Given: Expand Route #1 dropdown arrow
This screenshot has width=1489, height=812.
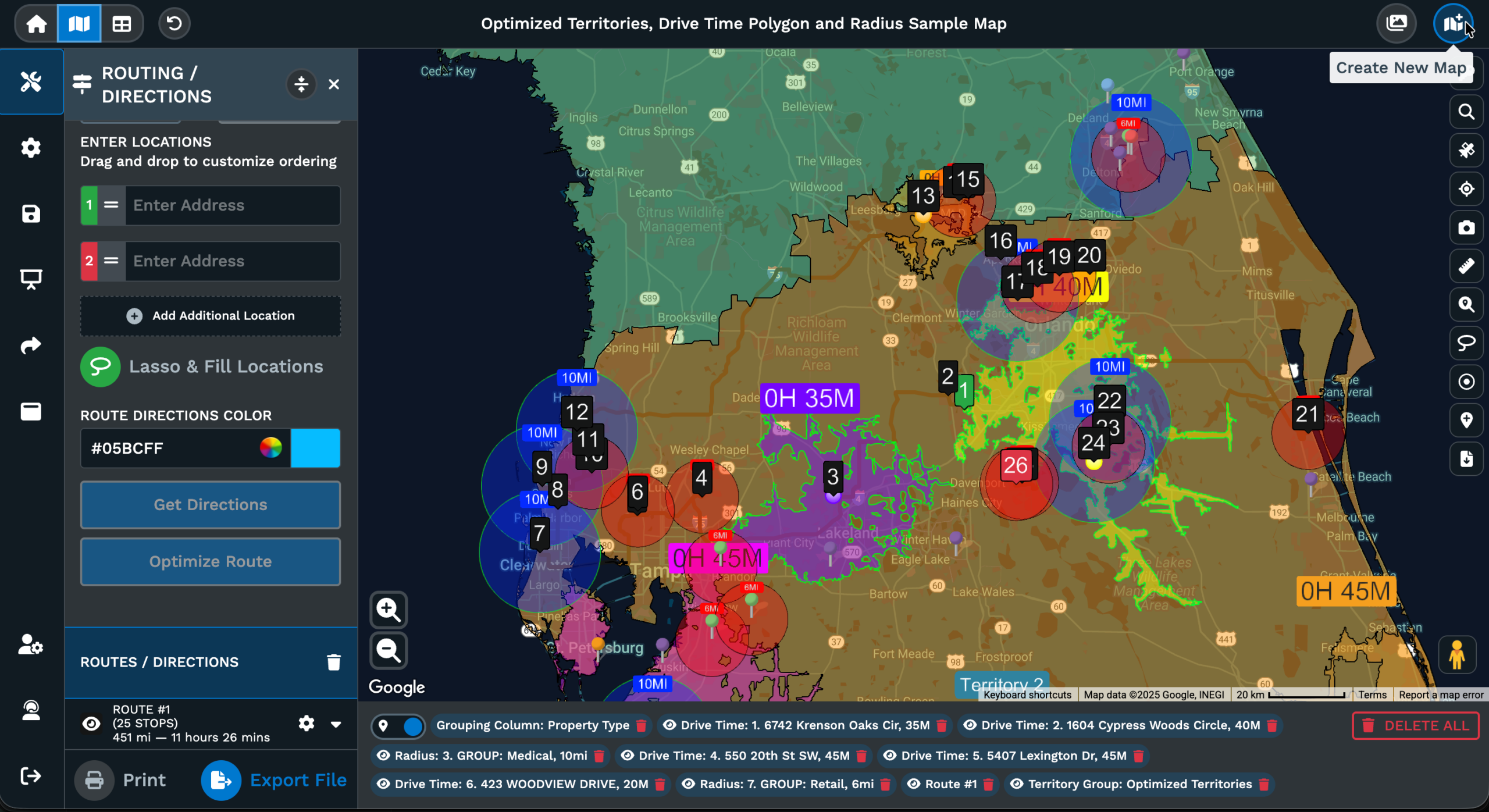Looking at the screenshot, I should pyautogui.click(x=336, y=724).
